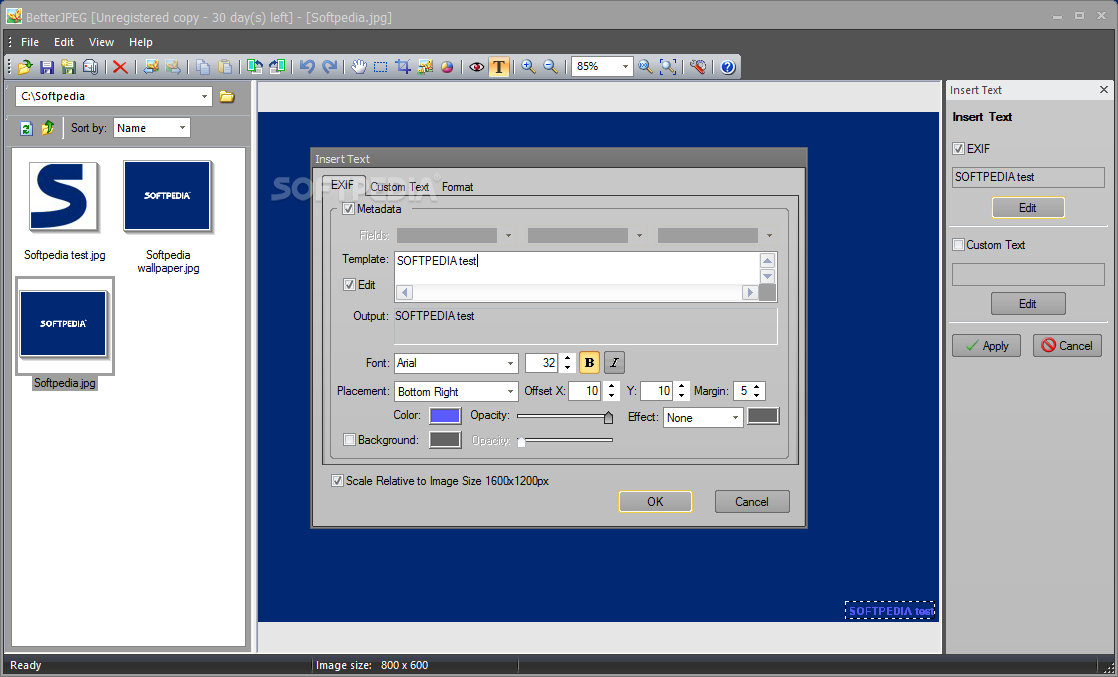
Task: Click the text Opacity slider handle
Action: point(608,417)
